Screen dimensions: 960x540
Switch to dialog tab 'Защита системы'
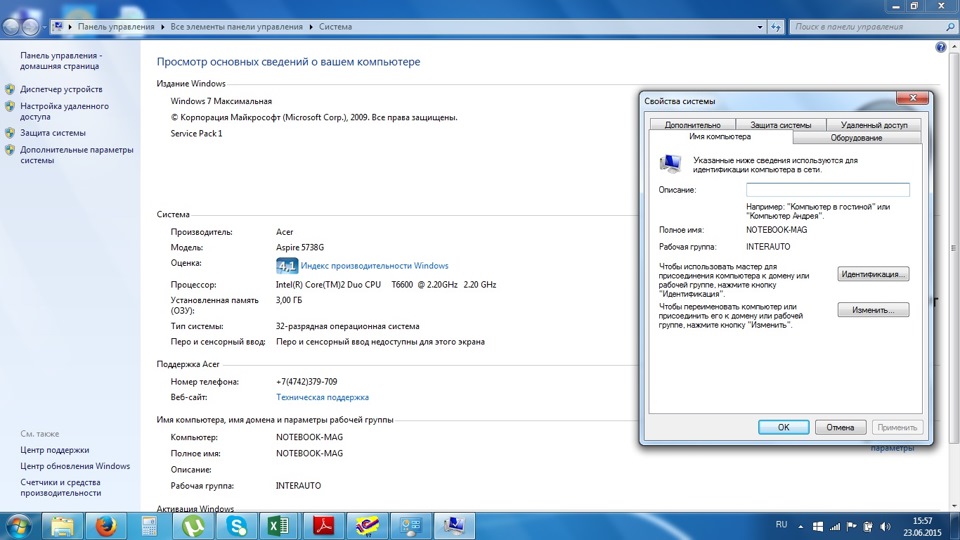pyautogui.click(x=781, y=124)
